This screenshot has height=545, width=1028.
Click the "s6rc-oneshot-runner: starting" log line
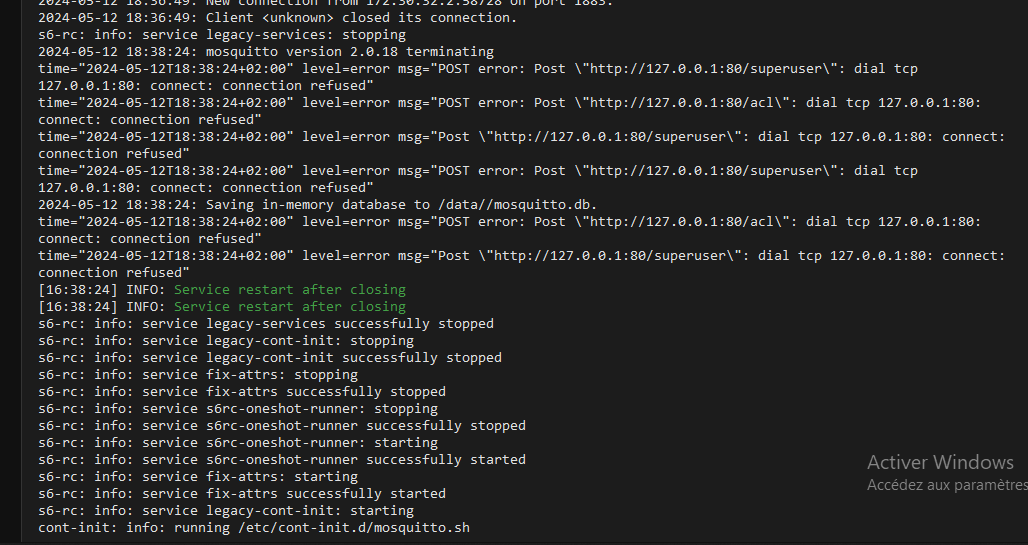(x=238, y=443)
